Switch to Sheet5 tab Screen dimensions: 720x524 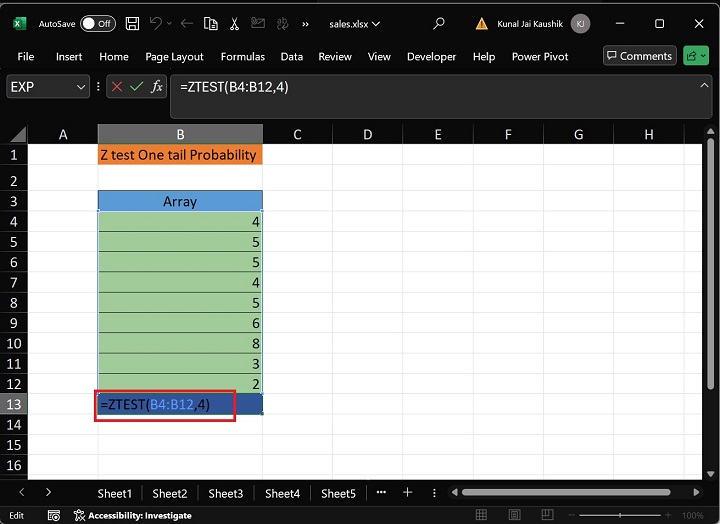(338, 494)
